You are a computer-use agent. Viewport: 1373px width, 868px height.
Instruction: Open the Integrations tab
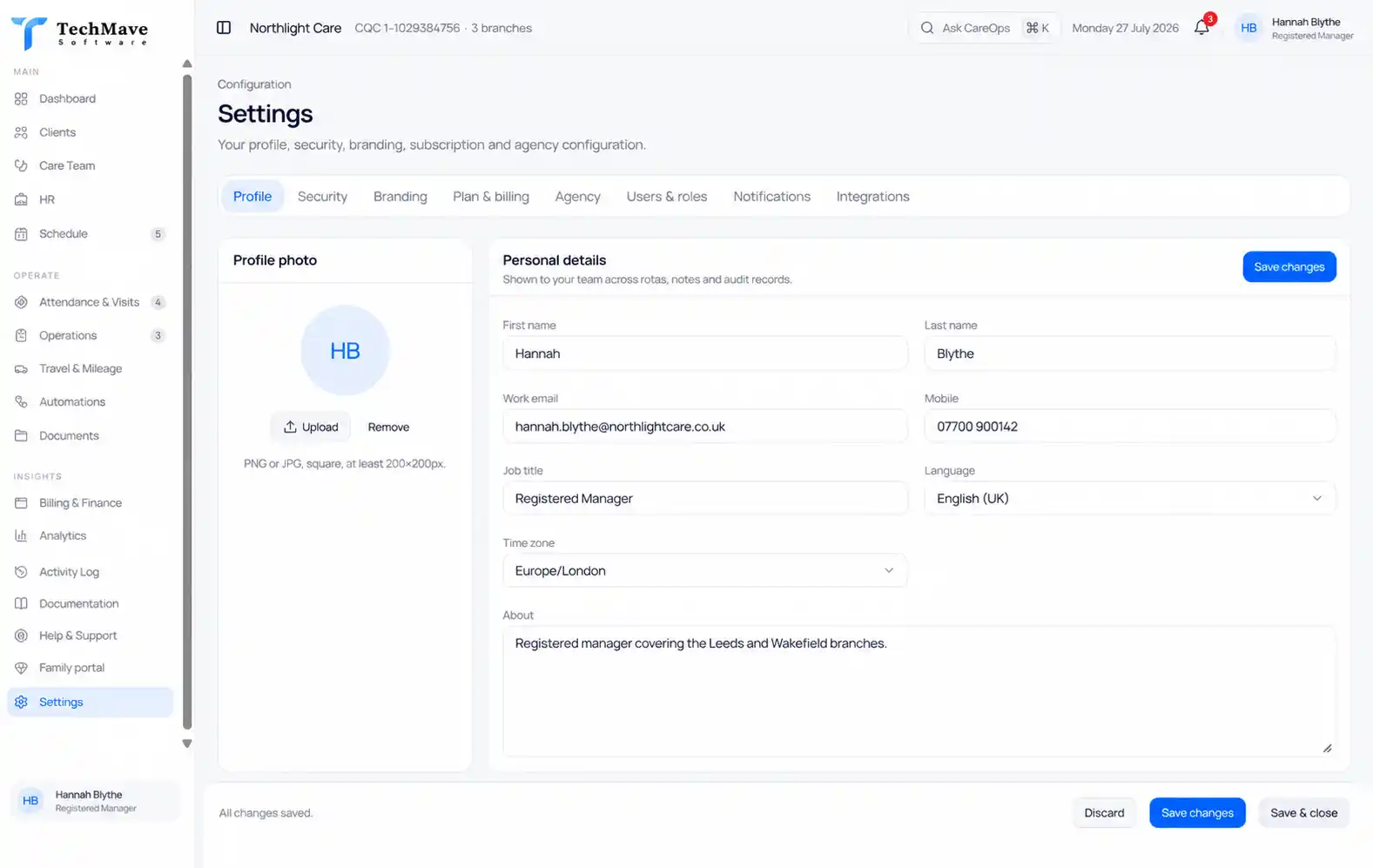coord(872,197)
